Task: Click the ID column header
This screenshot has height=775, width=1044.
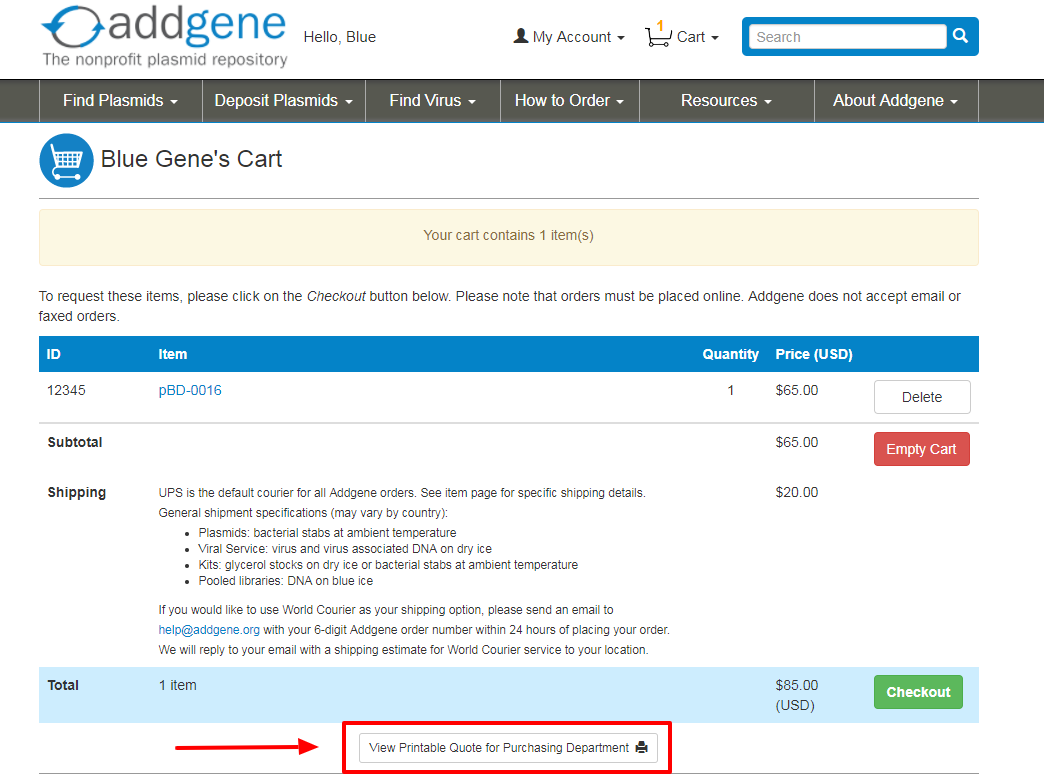Action: click(x=53, y=354)
